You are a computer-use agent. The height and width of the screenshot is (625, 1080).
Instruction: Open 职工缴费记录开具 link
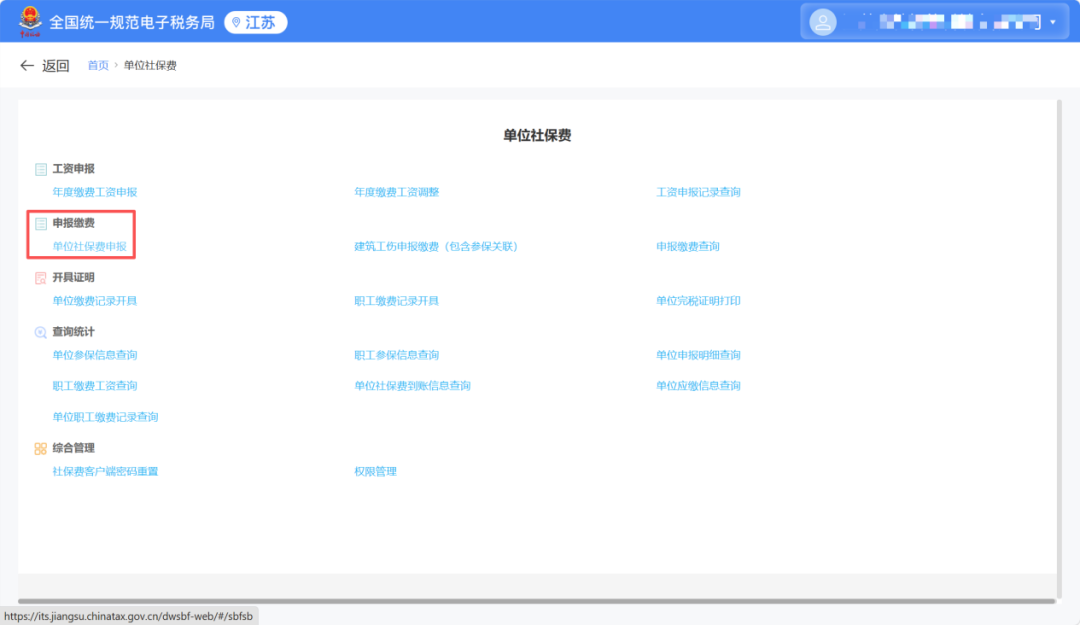397,301
